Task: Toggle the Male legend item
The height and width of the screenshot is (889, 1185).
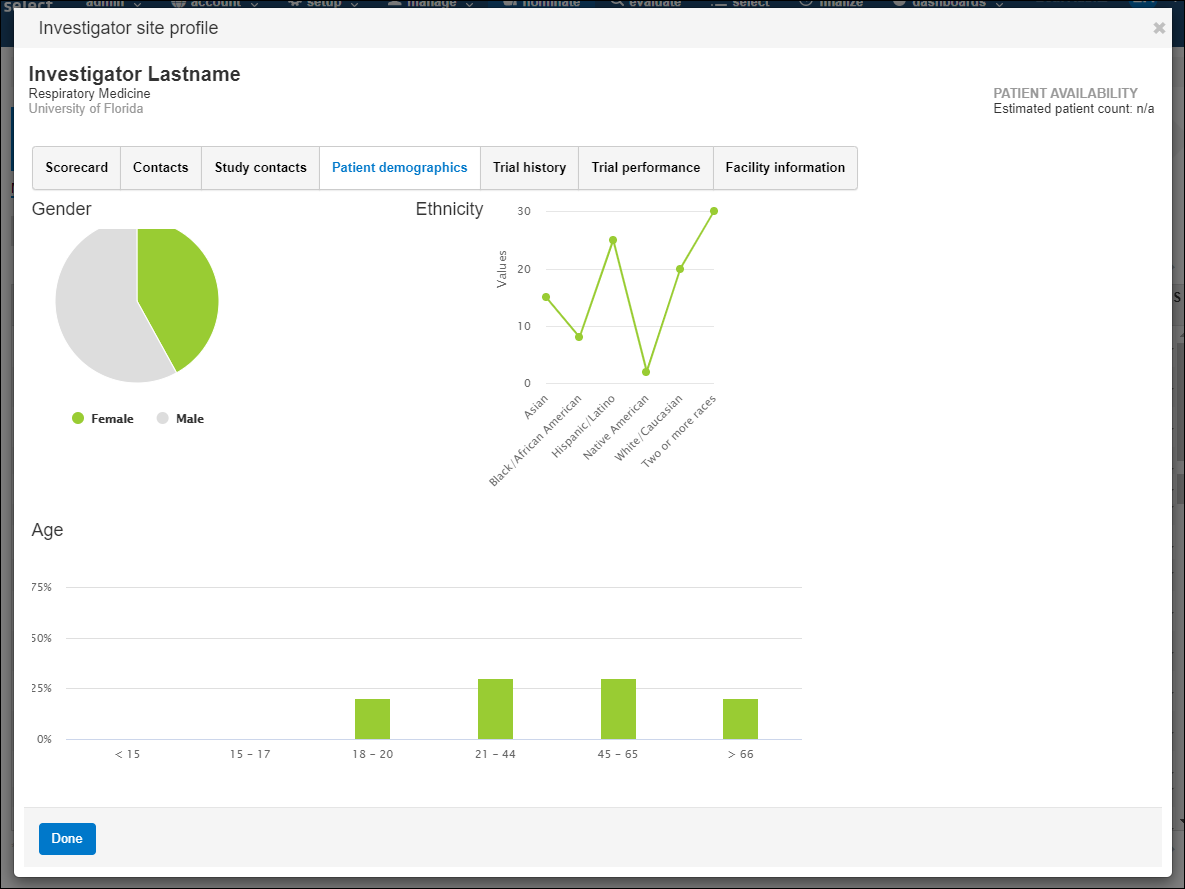Action: [181, 419]
